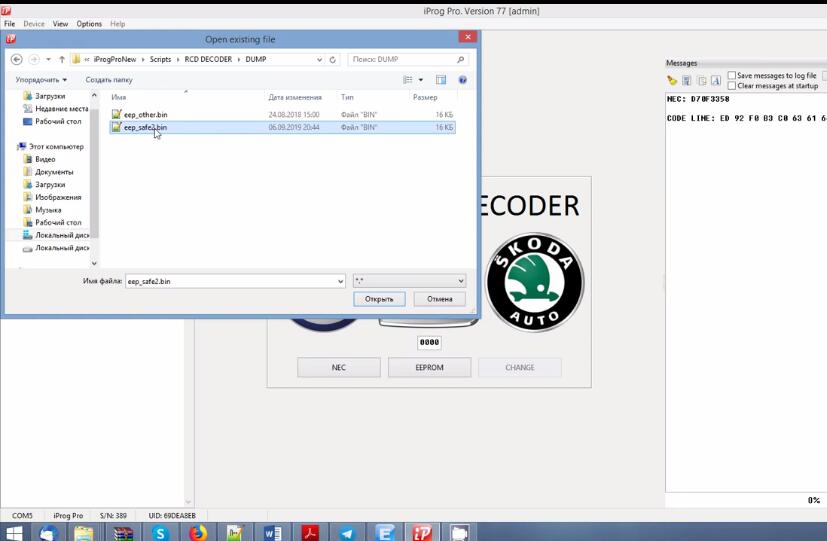The width and height of the screenshot is (827, 541).
Task: Open File Explorer from the taskbar
Action: pos(83,533)
